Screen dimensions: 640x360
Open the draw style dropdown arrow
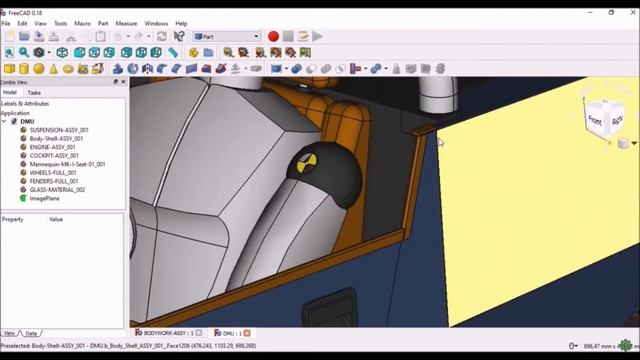pos(49,53)
